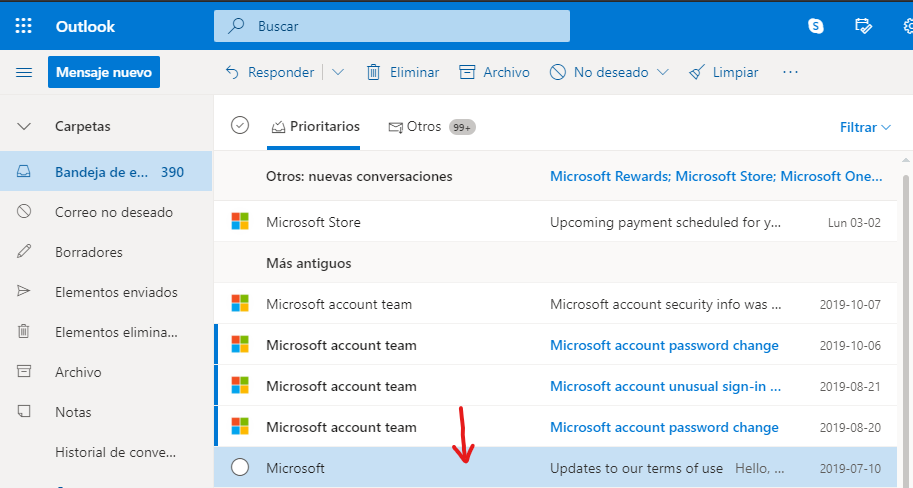913x488 pixels.
Task: Open Microsoft account unusual sign-in email
Action: click(x=555, y=386)
